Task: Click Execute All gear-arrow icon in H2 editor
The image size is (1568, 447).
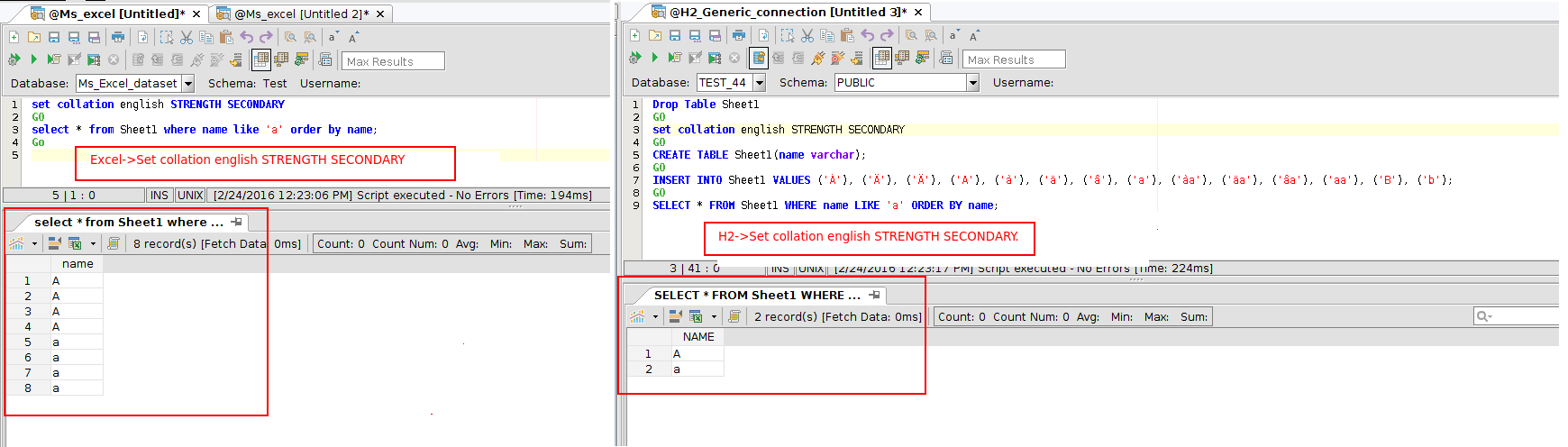Action: tap(634, 58)
